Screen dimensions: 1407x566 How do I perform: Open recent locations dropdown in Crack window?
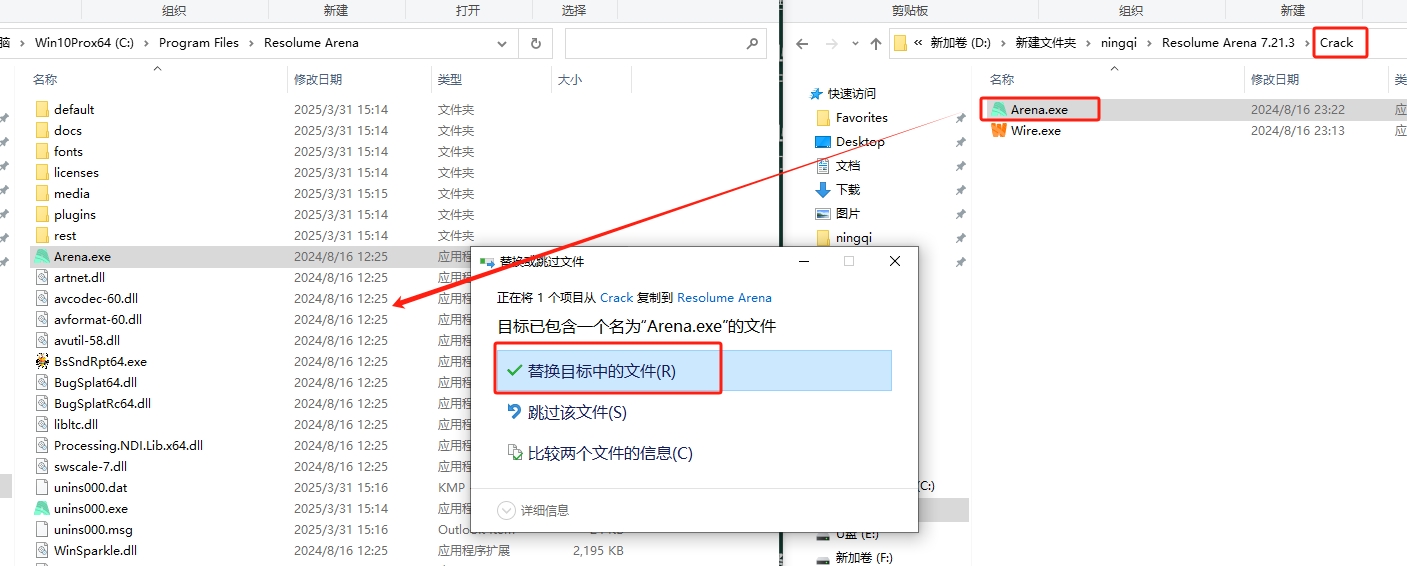[x=856, y=43]
